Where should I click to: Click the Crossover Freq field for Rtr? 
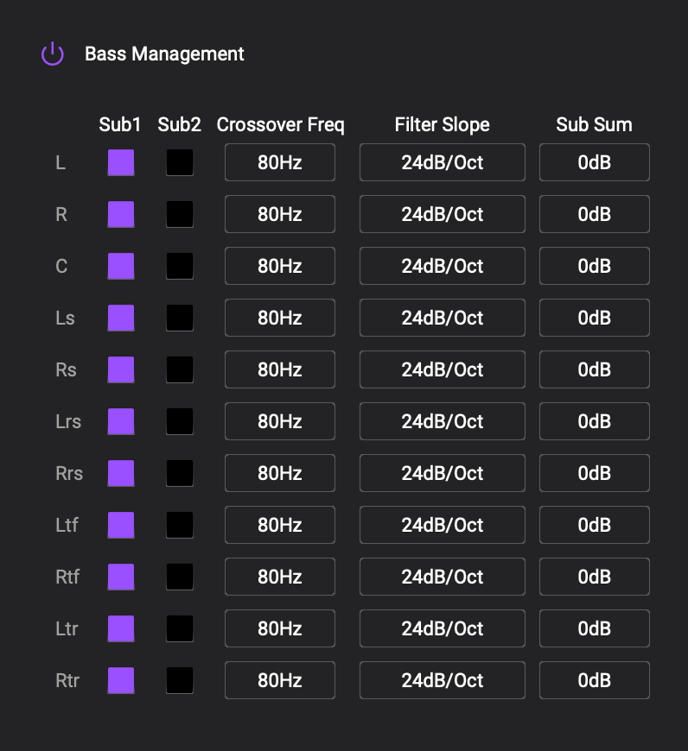pyautogui.click(x=279, y=680)
